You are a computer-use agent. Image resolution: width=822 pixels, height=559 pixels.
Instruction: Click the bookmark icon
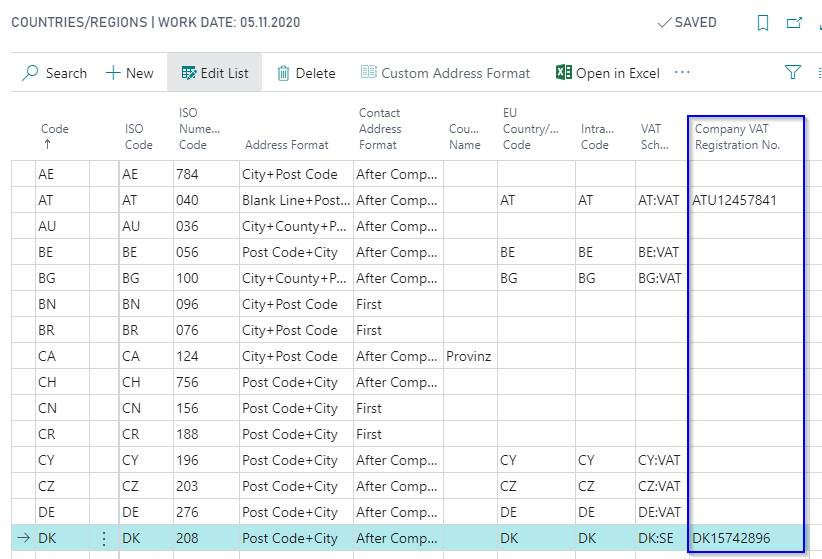763,23
